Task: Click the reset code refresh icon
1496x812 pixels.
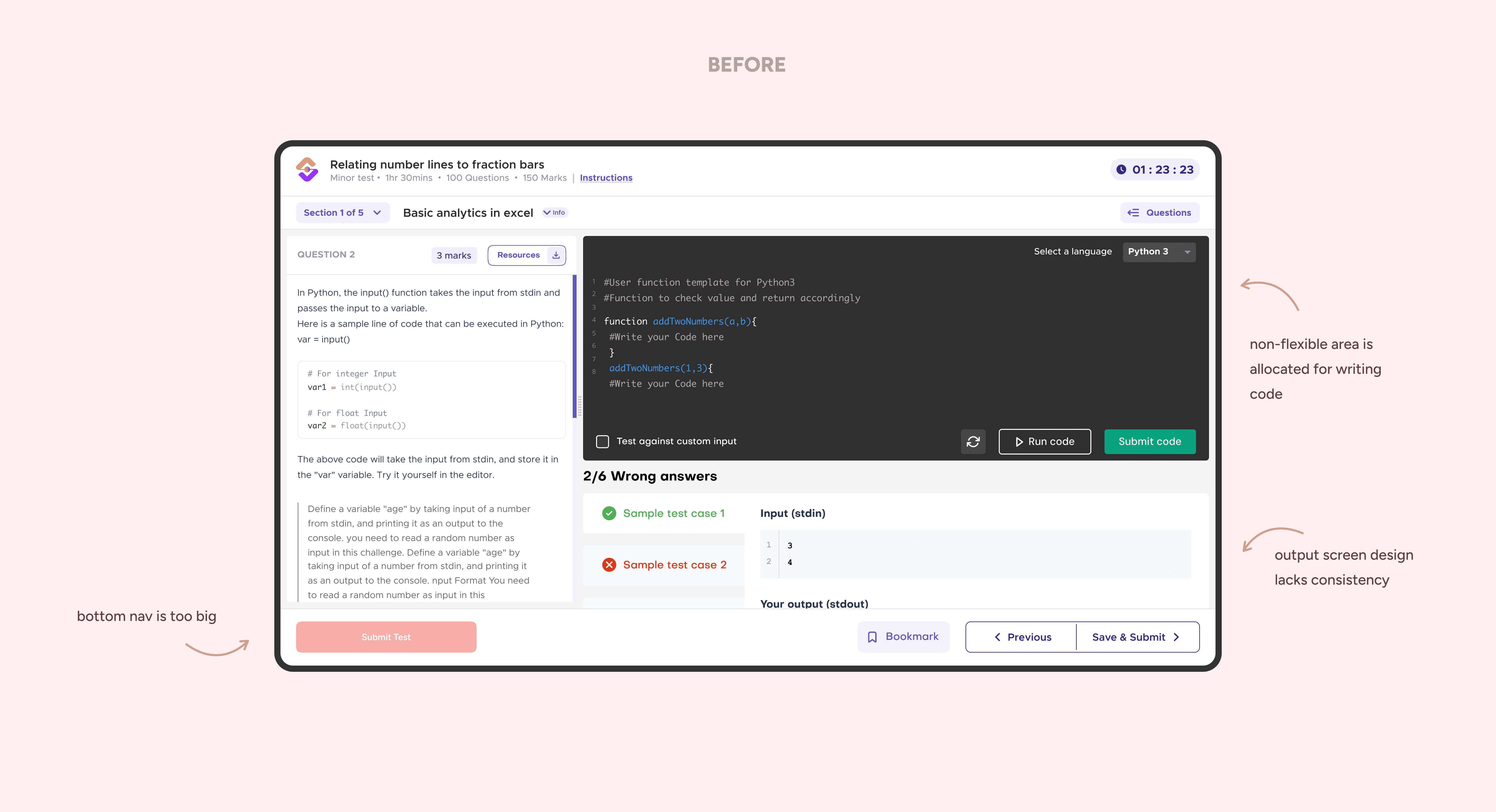Action: coord(973,442)
